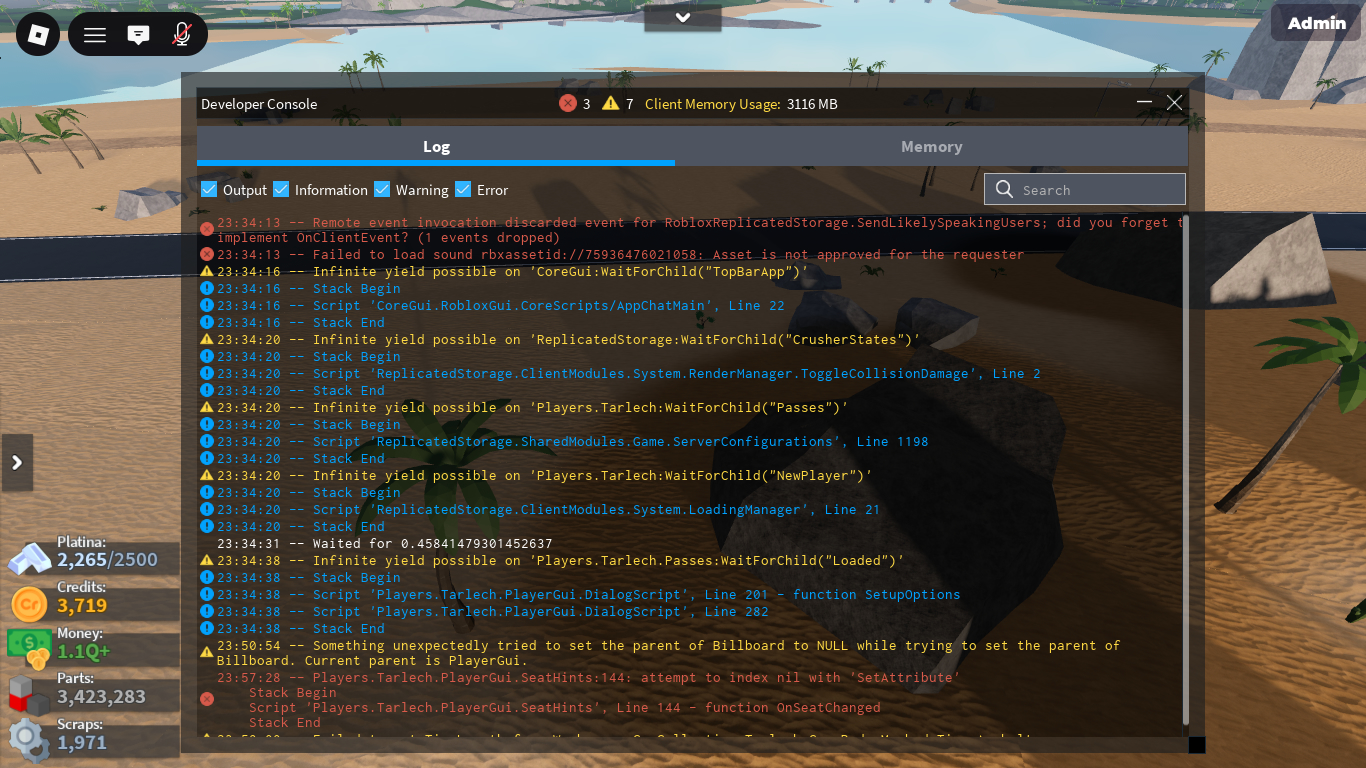
Task: Uncheck the Output filter checkbox
Action: [209, 190]
